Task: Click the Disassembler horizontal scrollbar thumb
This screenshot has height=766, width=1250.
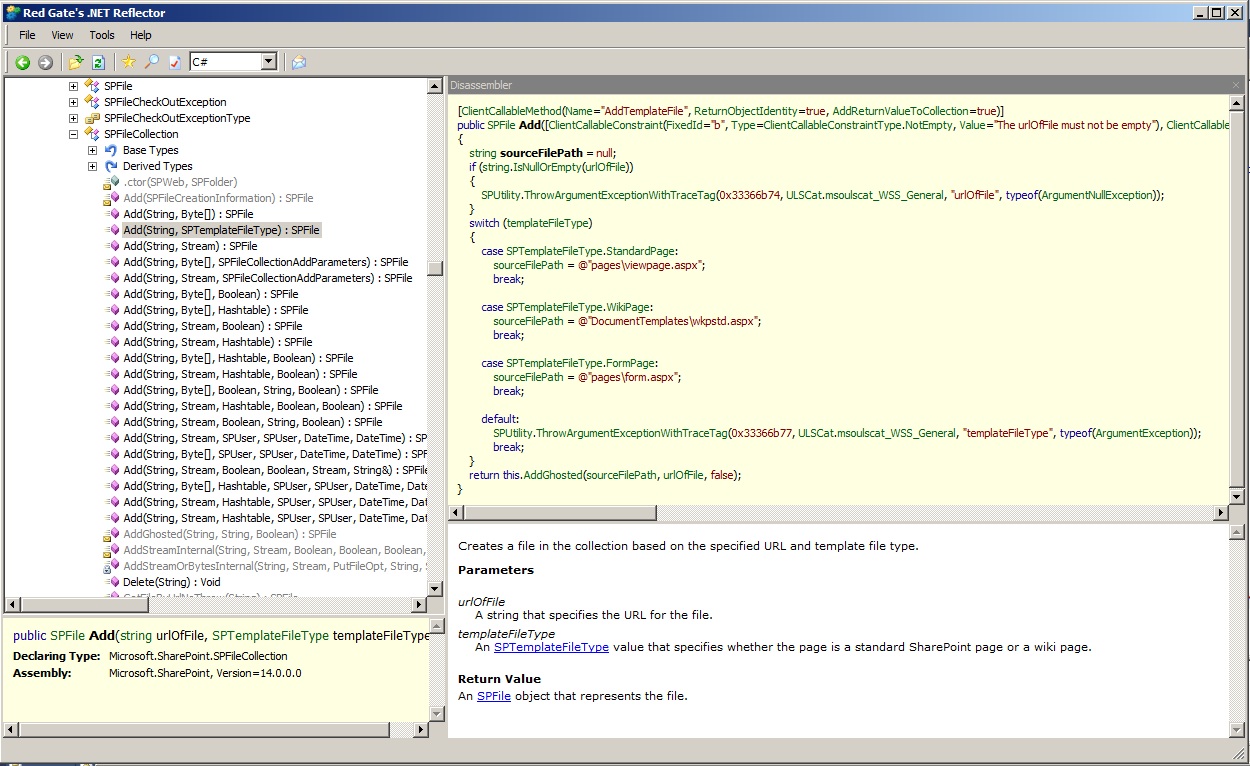Action: coord(560,513)
